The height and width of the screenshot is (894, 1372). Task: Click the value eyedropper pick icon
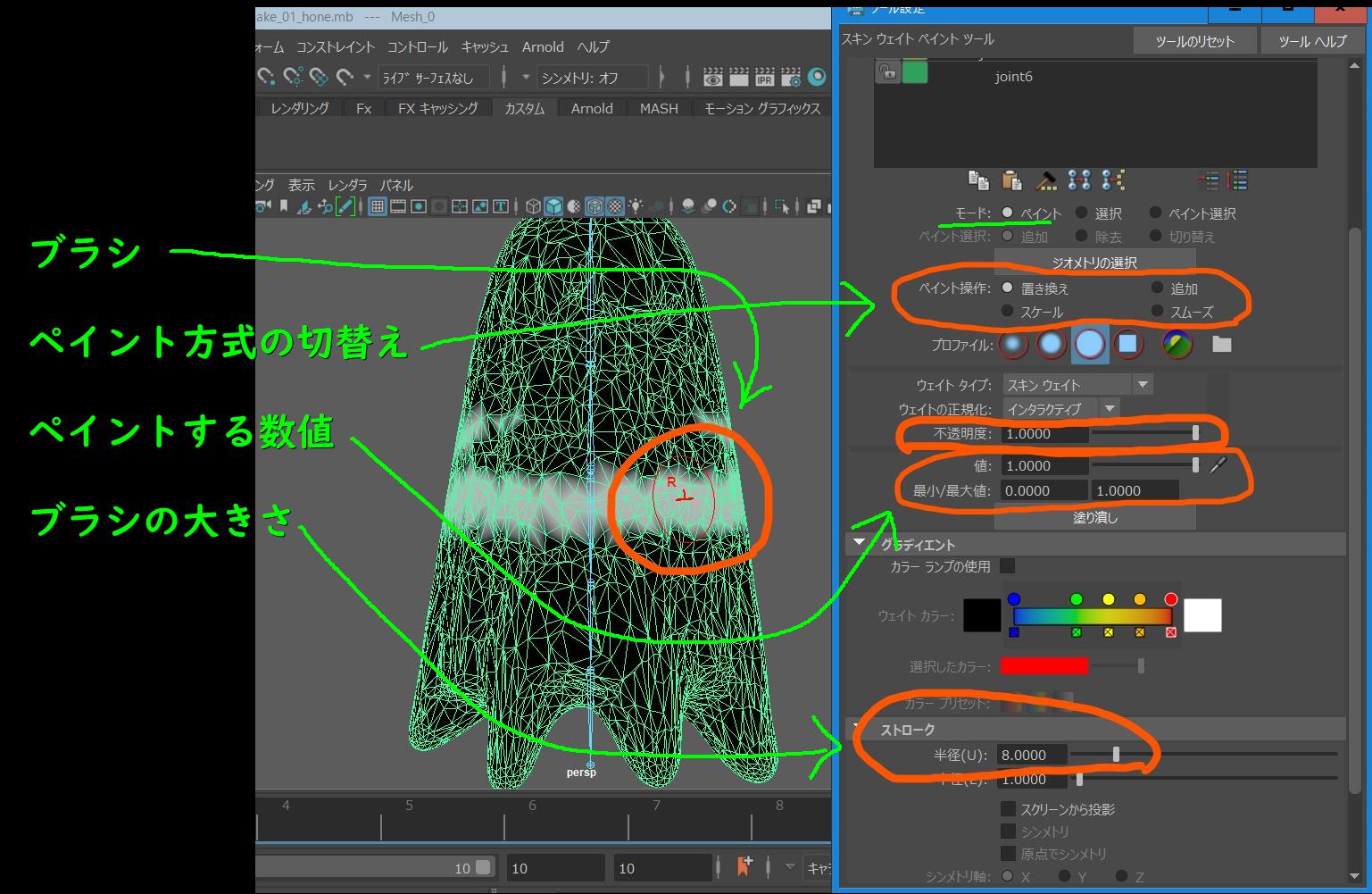pos(1218,464)
